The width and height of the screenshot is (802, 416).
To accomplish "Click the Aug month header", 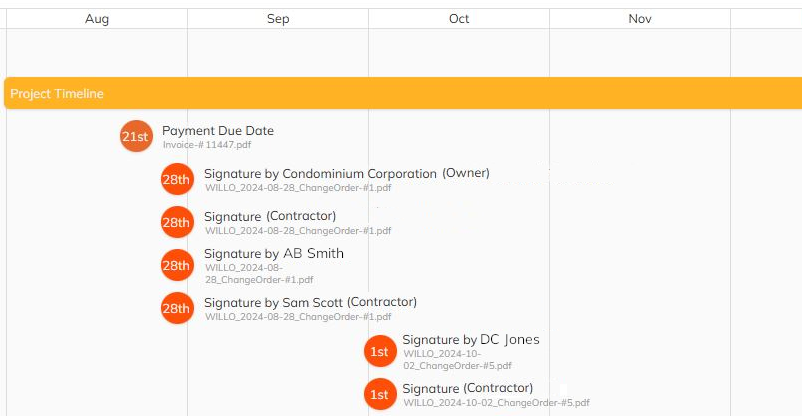I will pyautogui.click(x=97, y=19).
